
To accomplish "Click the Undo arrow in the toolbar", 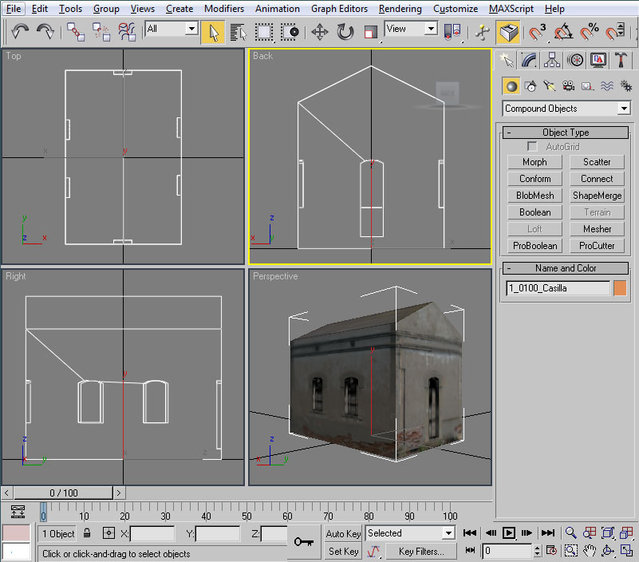I will click(x=21, y=31).
